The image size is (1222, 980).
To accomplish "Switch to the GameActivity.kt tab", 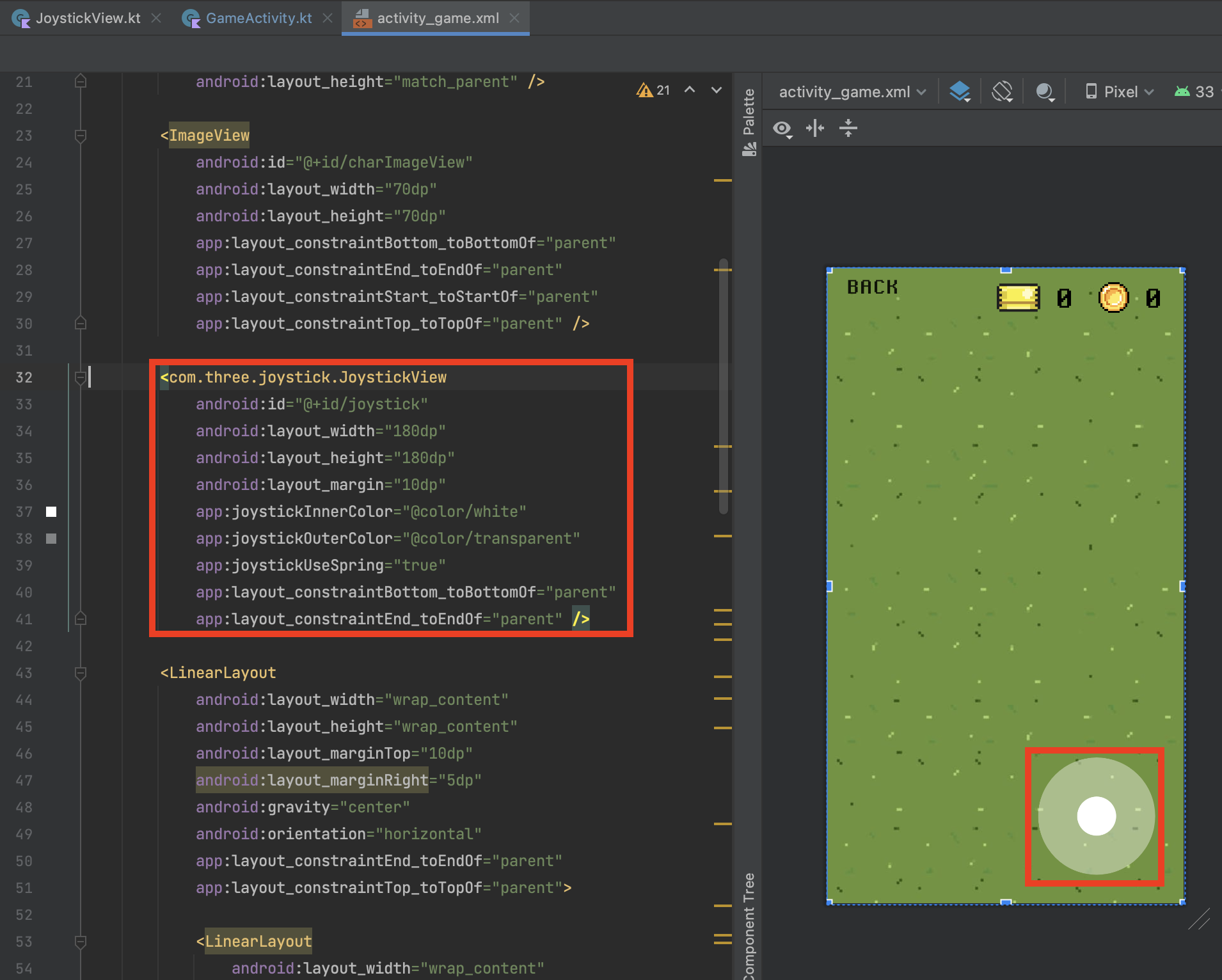I will [x=258, y=18].
